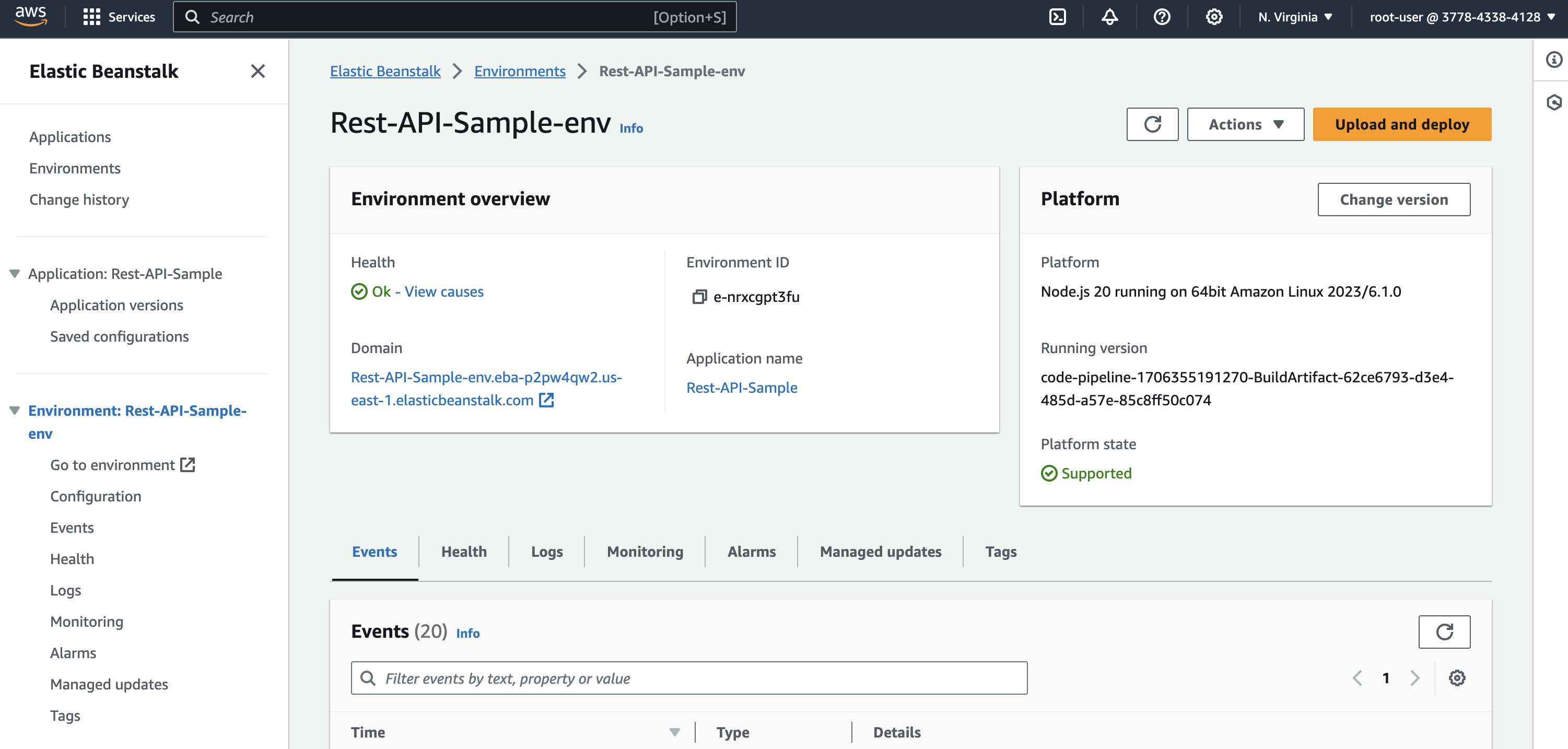Close the Elastic Beanstalk side navigation
The width and height of the screenshot is (1568, 749).
(x=258, y=71)
